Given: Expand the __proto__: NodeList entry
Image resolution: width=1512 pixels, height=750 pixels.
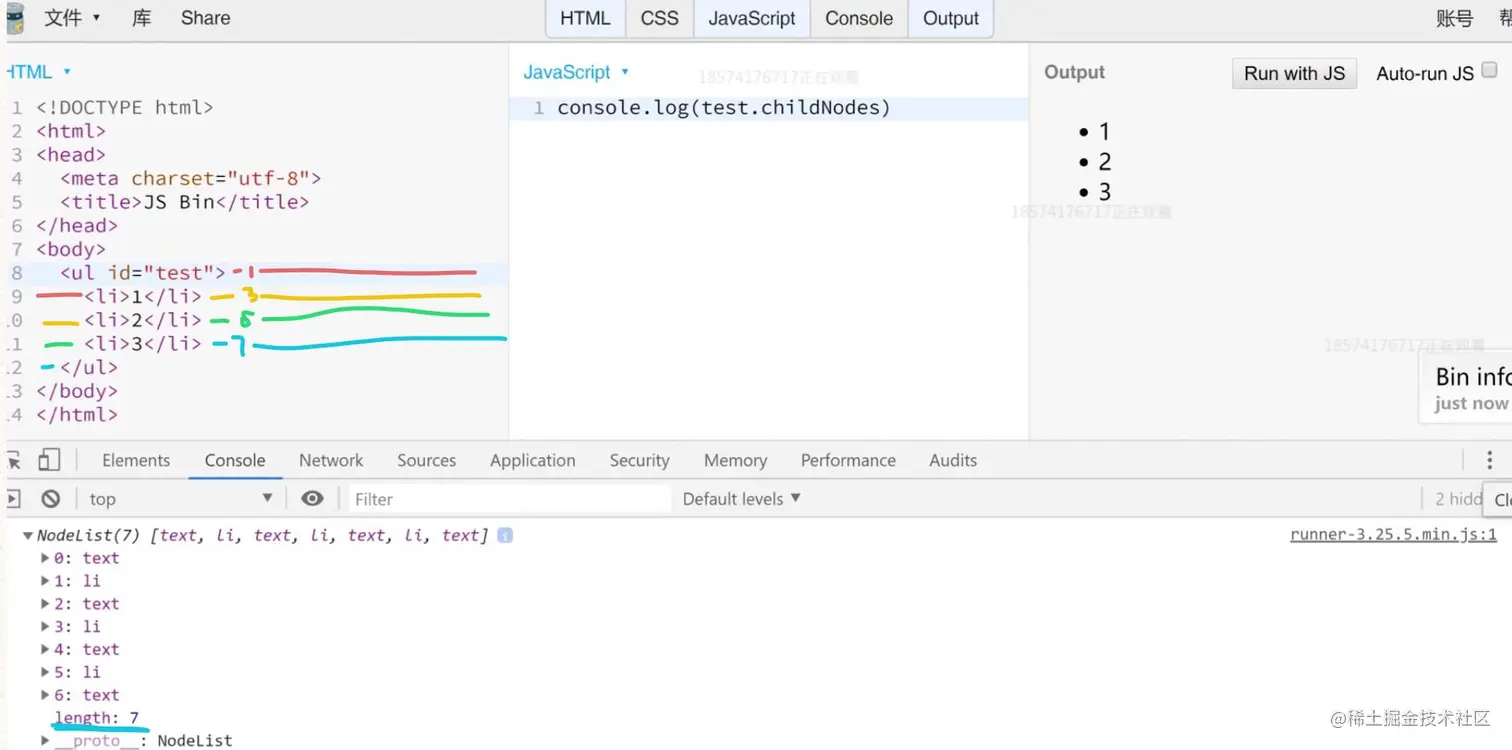Looking at the screenshot, I should pos(45,741).
